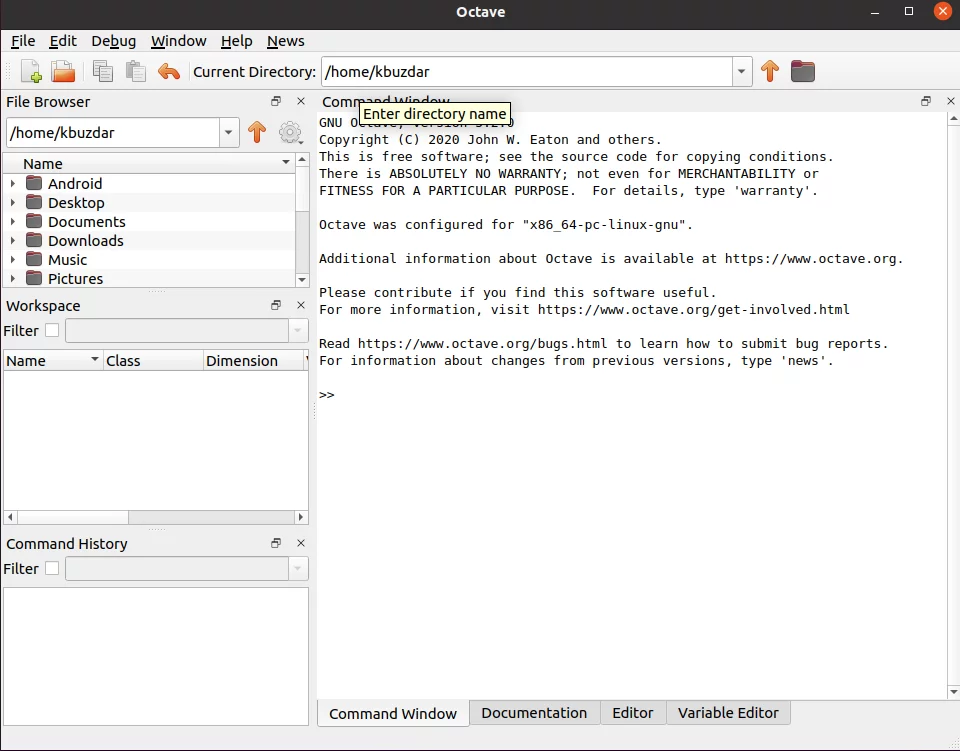Image resolution: width=960 pixels, height=751 pixels.
Task: Close the Command Window panel
Action: click(951, 101)
